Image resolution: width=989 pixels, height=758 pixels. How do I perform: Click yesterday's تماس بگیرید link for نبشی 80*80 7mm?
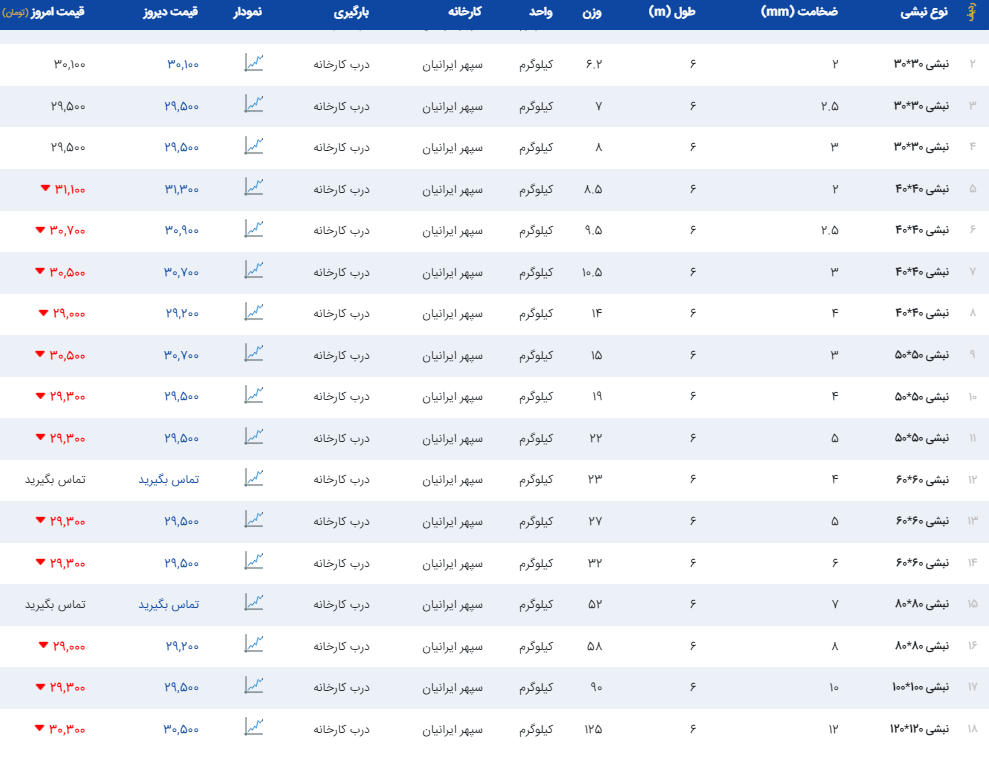click(169, 605)
